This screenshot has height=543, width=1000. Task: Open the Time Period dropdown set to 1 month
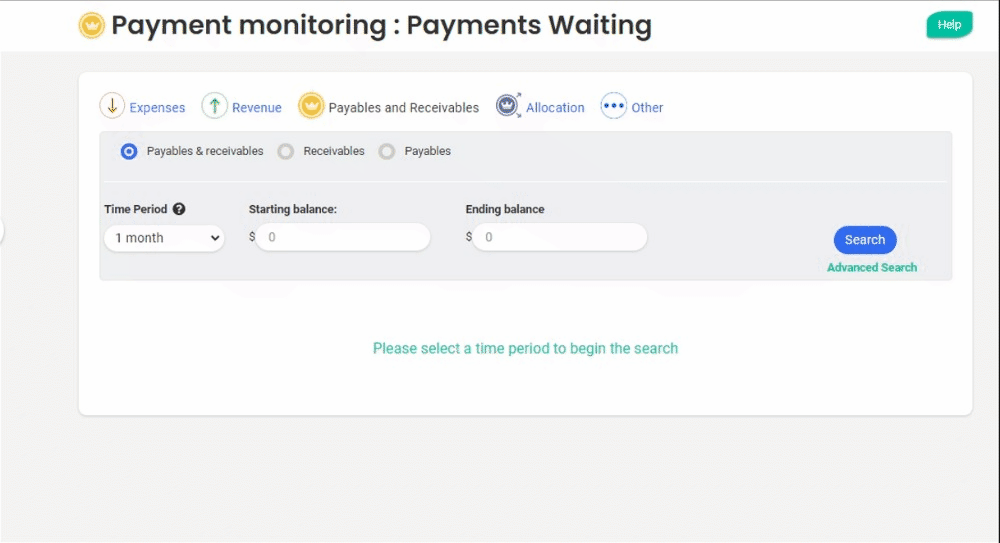point(164,238)
